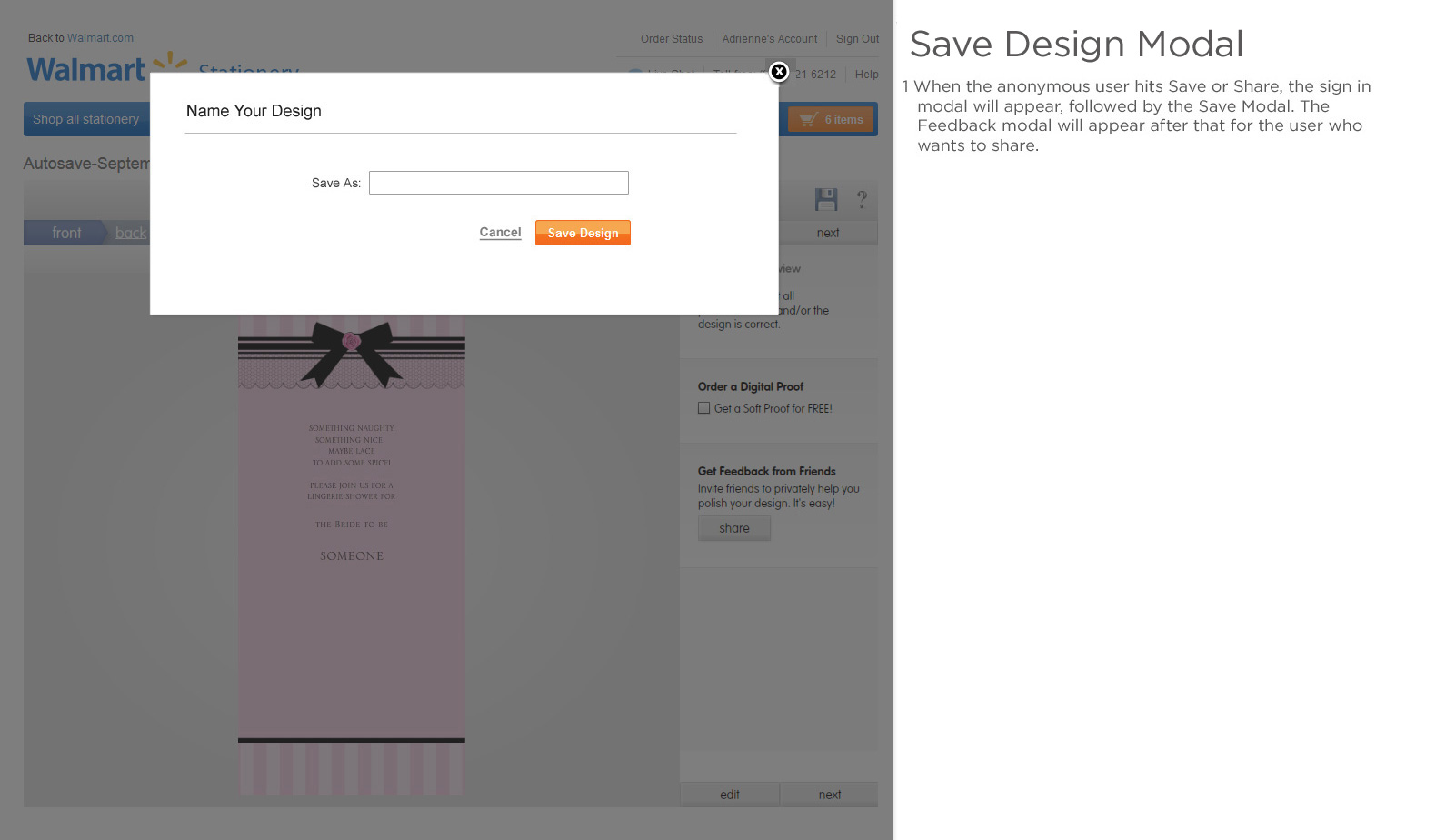Proceed with the bottom next button
The width and height of the screenshot is (1456, 840).
[x=829, y=794]
